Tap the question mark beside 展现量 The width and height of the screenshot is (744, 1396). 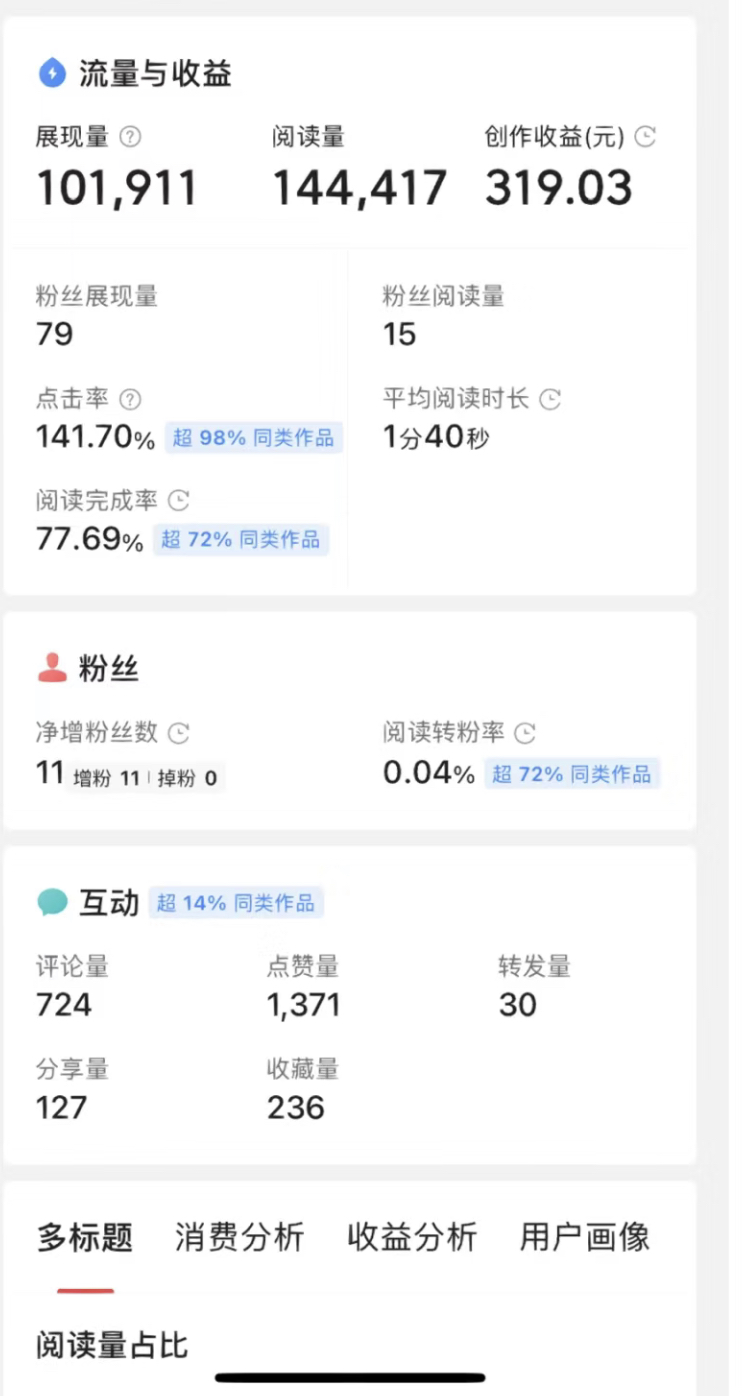pos(130,137)
